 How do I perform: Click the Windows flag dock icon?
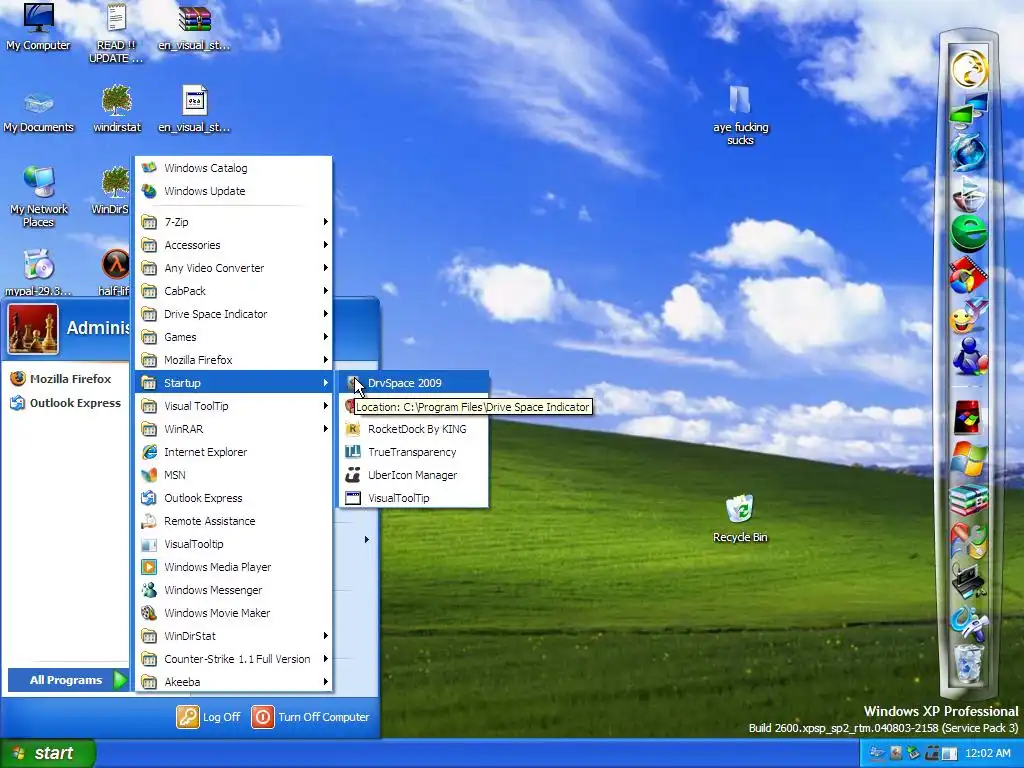968,458
